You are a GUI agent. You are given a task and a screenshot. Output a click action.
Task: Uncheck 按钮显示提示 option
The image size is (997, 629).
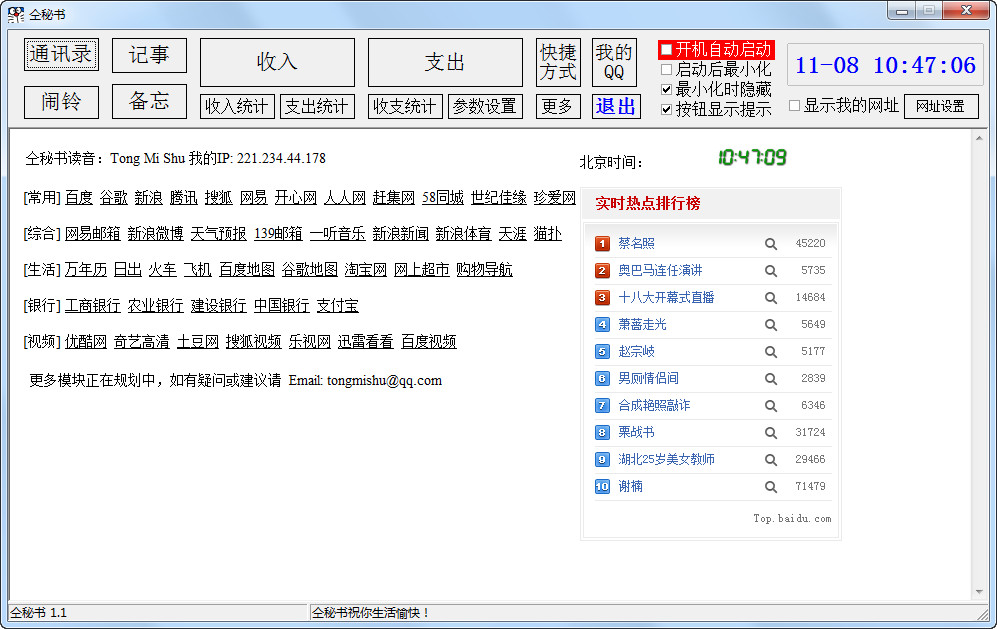tap(666, 109)
